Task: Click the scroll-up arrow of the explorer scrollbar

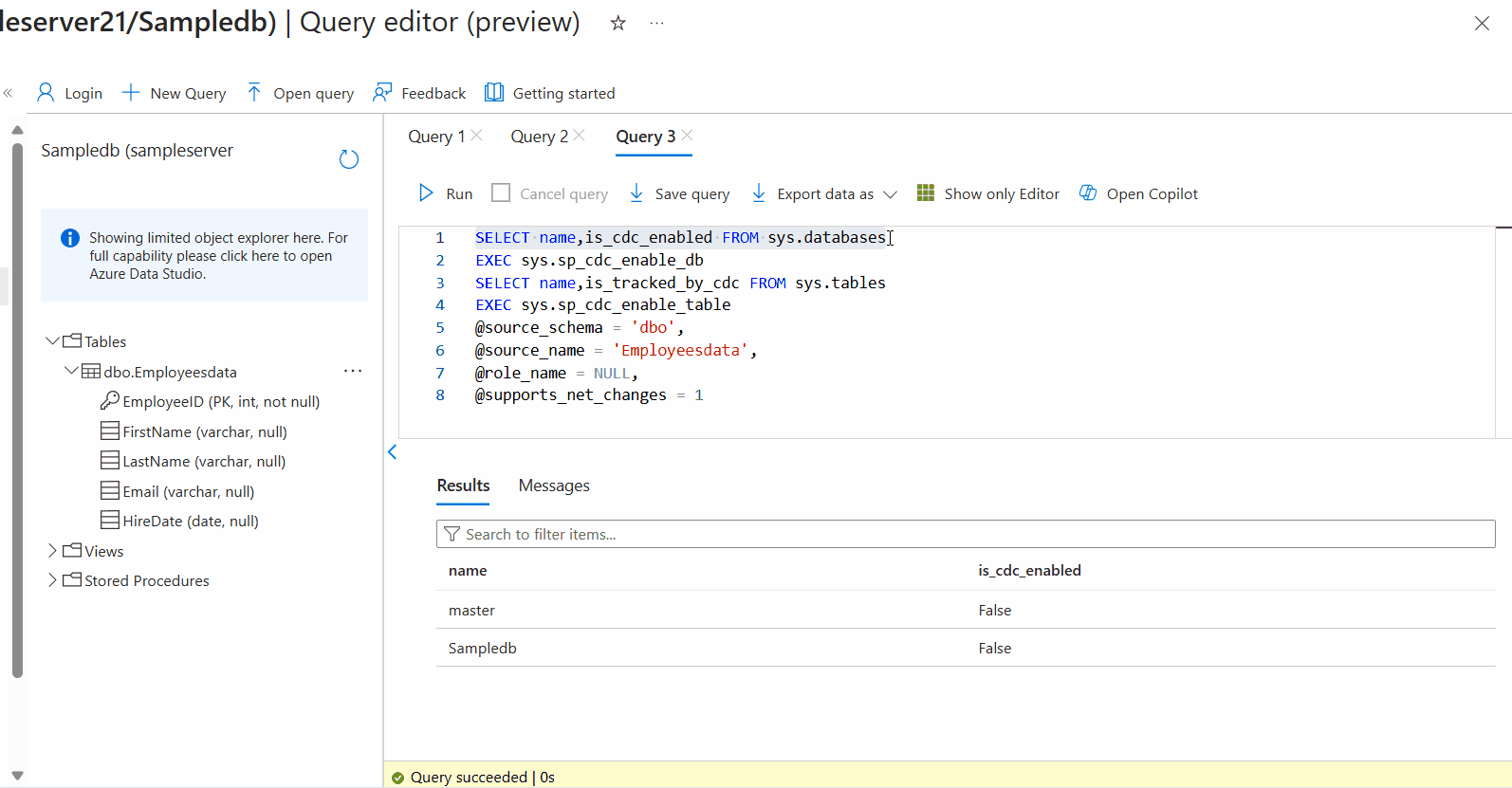Action: [x=17, y=130]
